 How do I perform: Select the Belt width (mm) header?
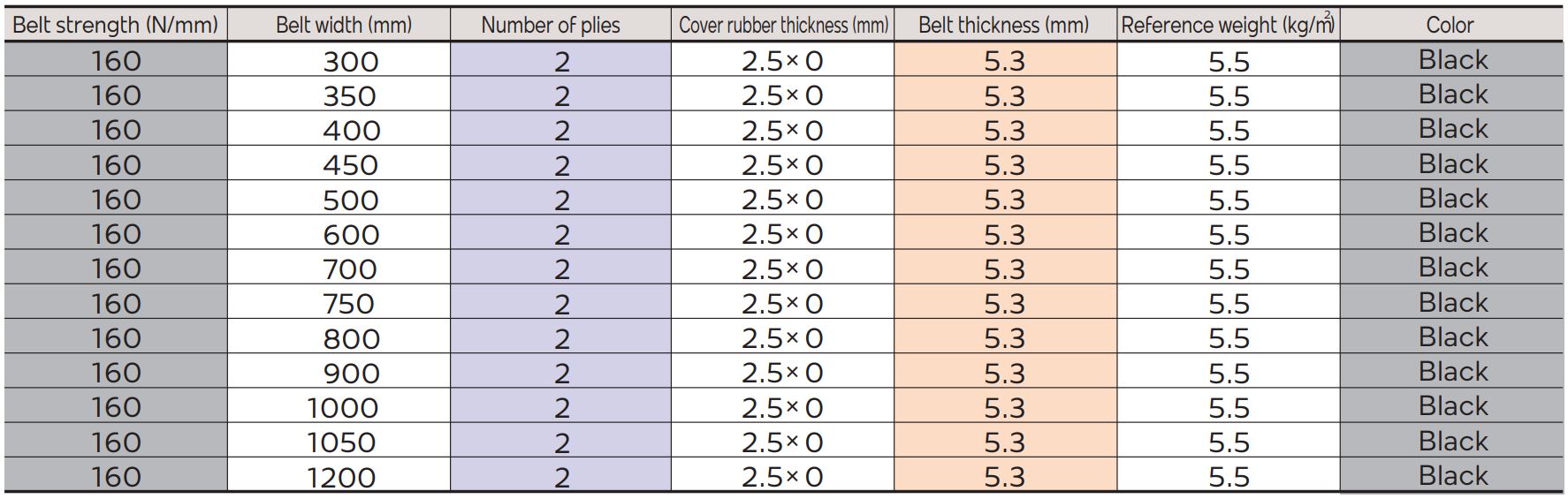click(339, 25)
